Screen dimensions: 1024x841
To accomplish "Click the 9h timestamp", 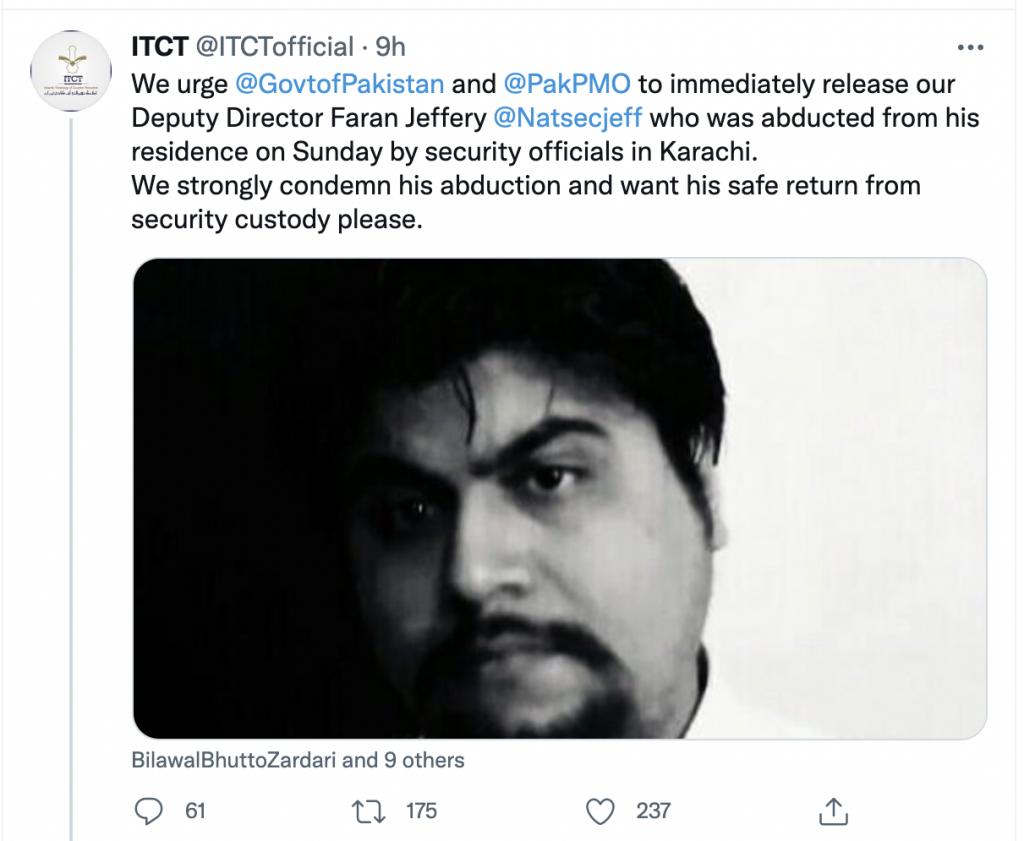I will click(390, 47).
